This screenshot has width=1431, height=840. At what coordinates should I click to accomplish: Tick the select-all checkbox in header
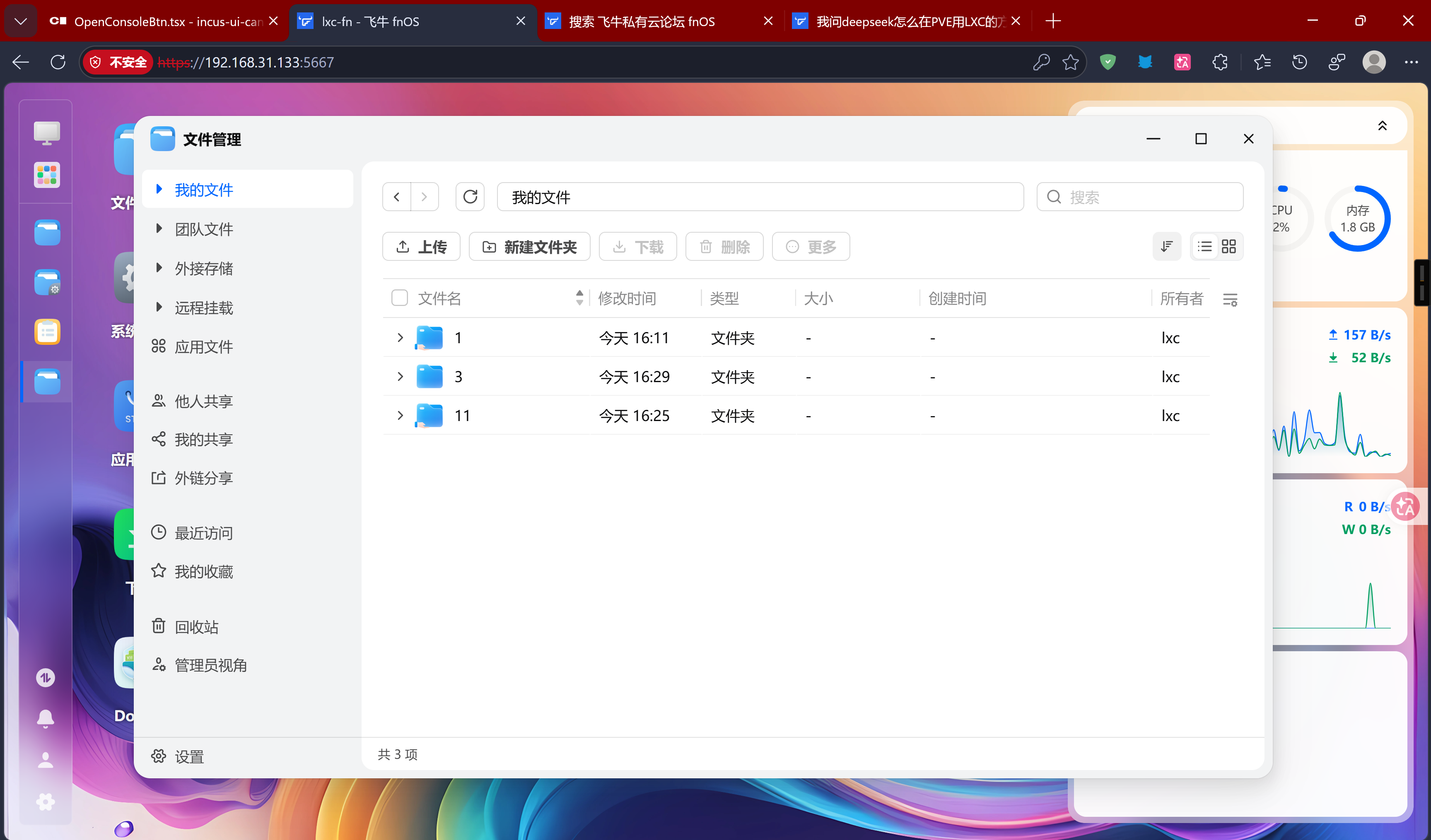399,298
